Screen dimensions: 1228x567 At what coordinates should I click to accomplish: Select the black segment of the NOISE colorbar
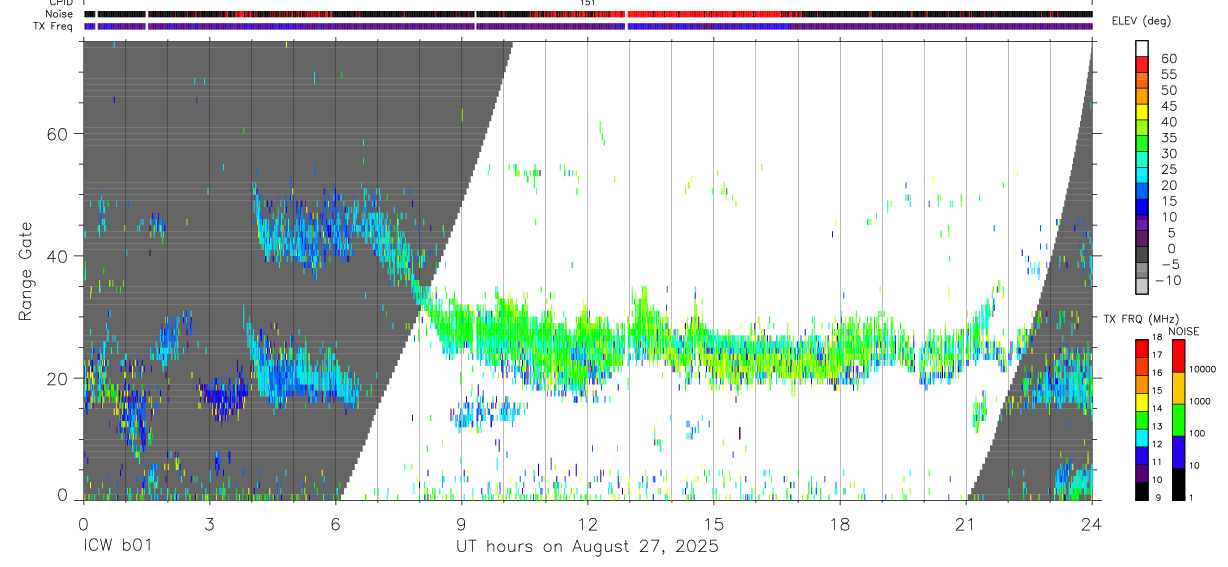pyautogui.click(x=1178, y=483)
